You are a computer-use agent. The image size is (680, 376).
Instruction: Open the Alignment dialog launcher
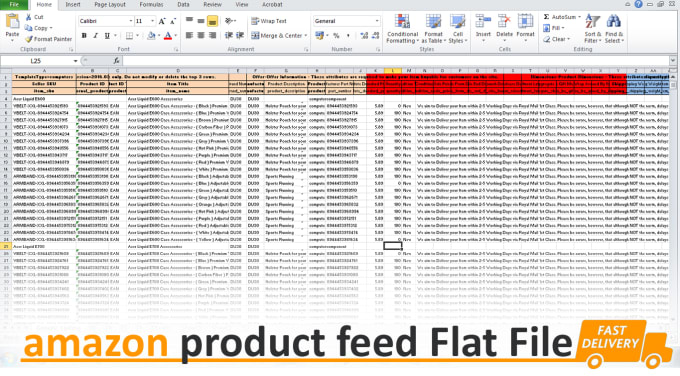[x=306, y=50]
